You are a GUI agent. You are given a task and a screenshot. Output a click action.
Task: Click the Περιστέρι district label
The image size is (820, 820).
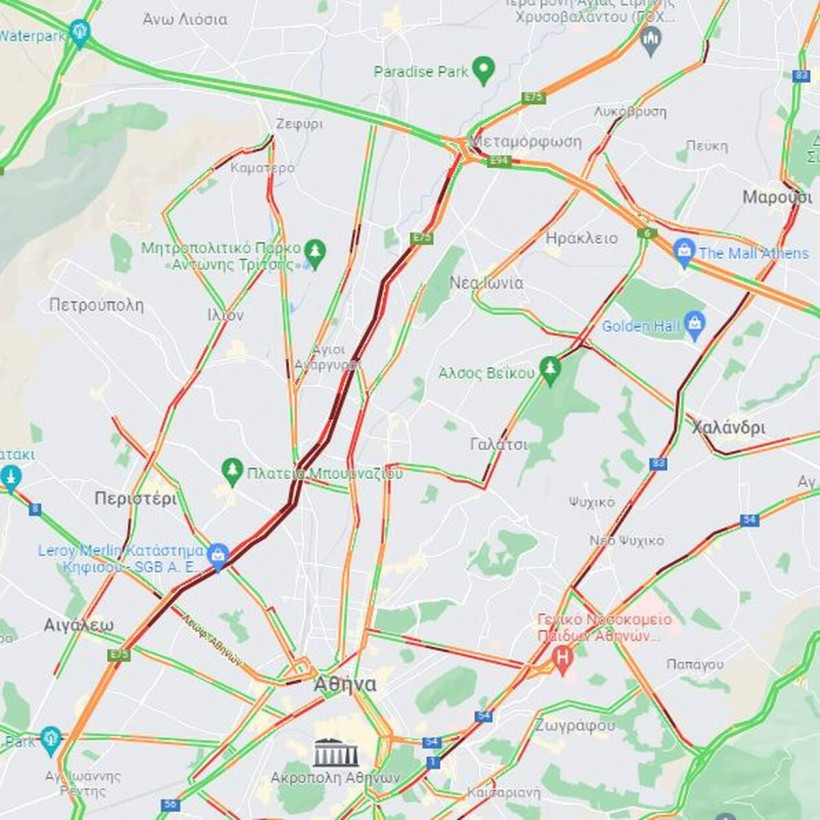pyautogui.click(x=136, y=498)
